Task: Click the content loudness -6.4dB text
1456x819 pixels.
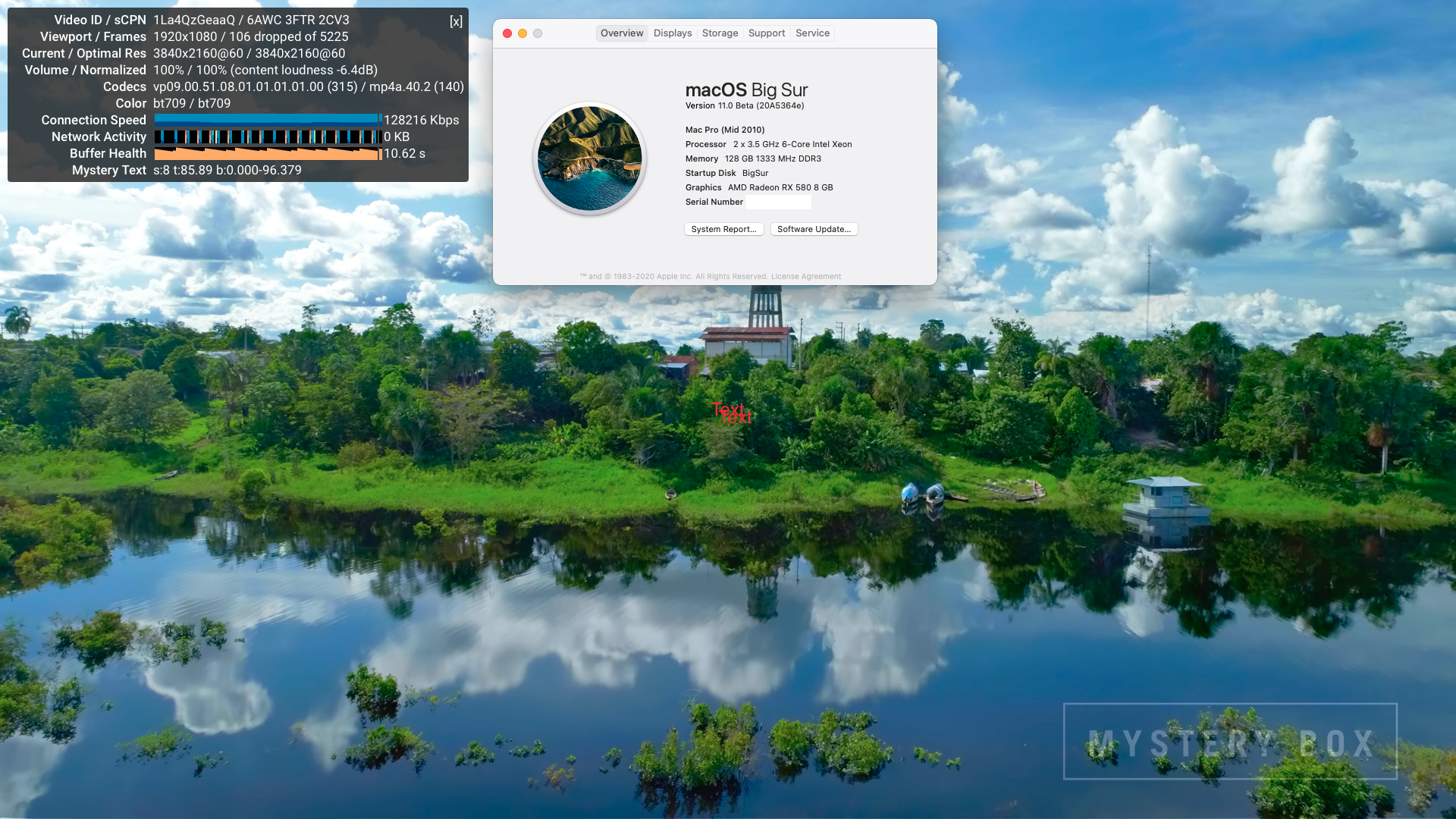Action: (303, 70)
